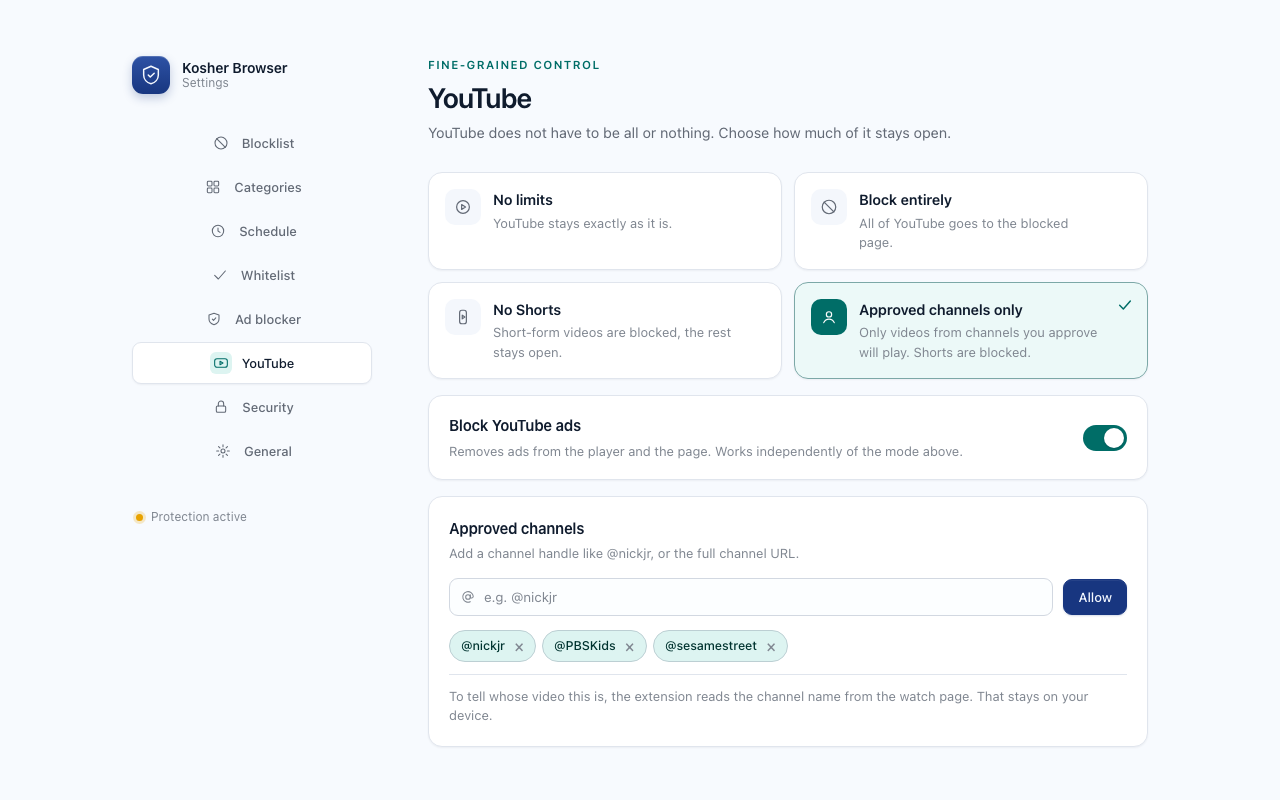Image resolution: width=1280 pixels, height=800 pixels.
Task: Click the @ symbol in the channel field
Action: point(468,597)
